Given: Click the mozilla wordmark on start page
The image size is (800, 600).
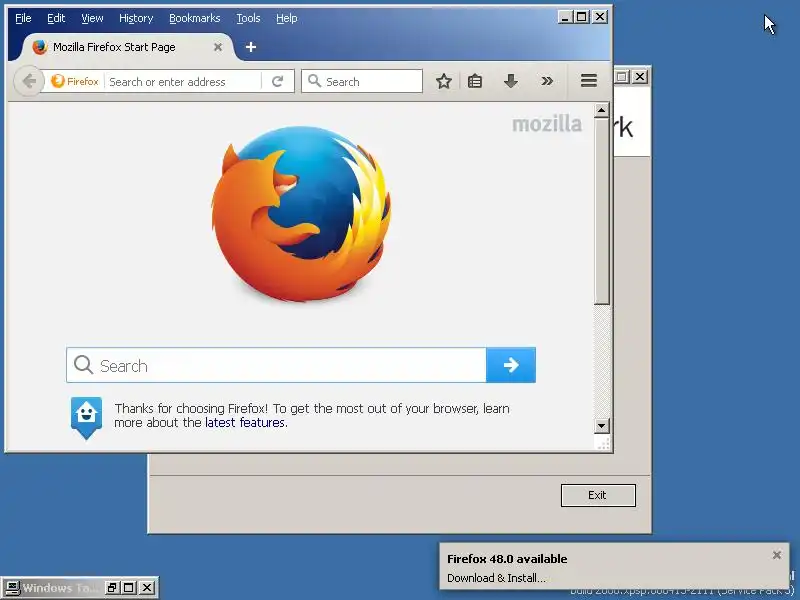Looking at the screenshot, I should tap(546, 124).
